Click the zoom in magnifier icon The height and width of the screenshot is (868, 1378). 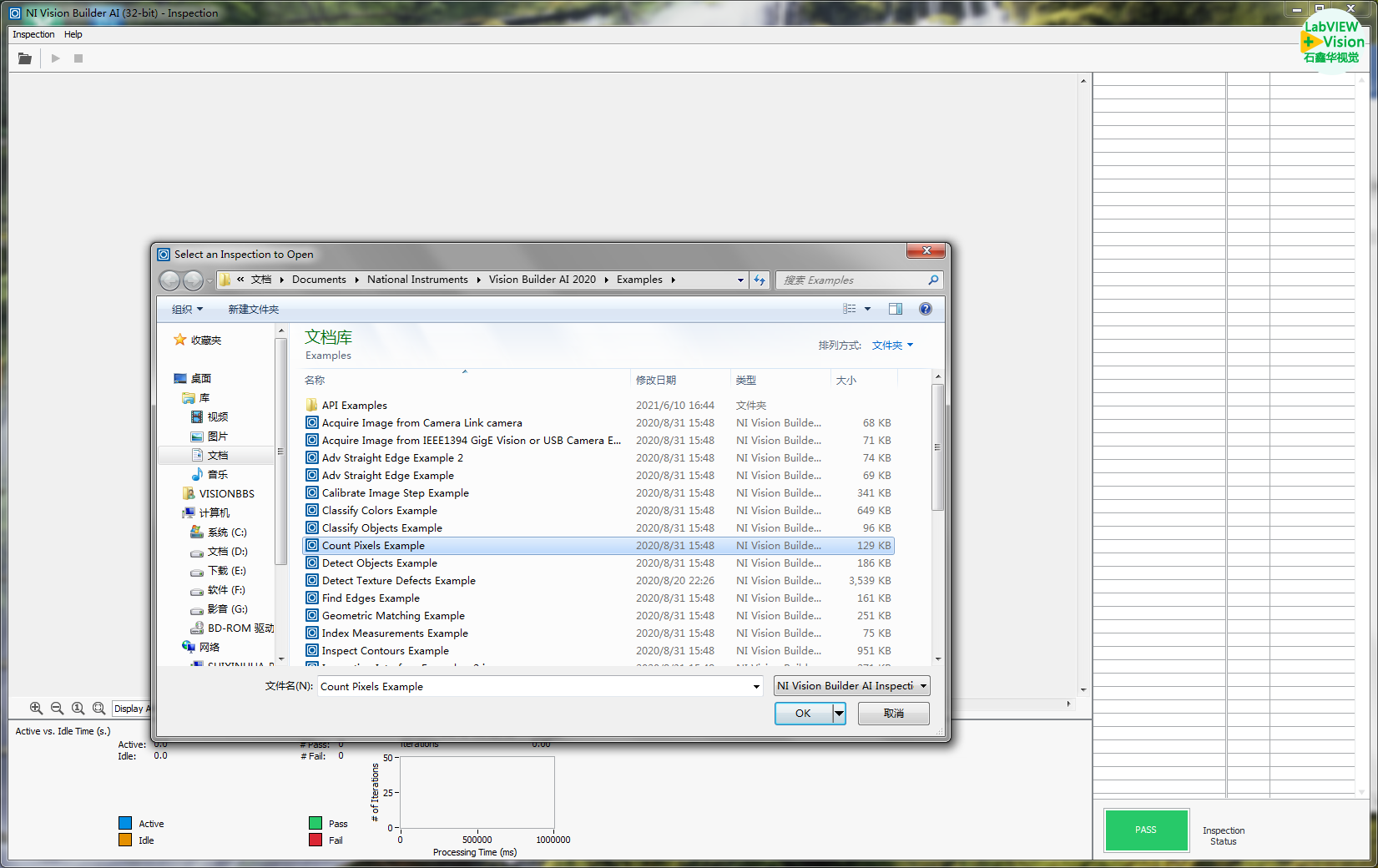[36, 708]
